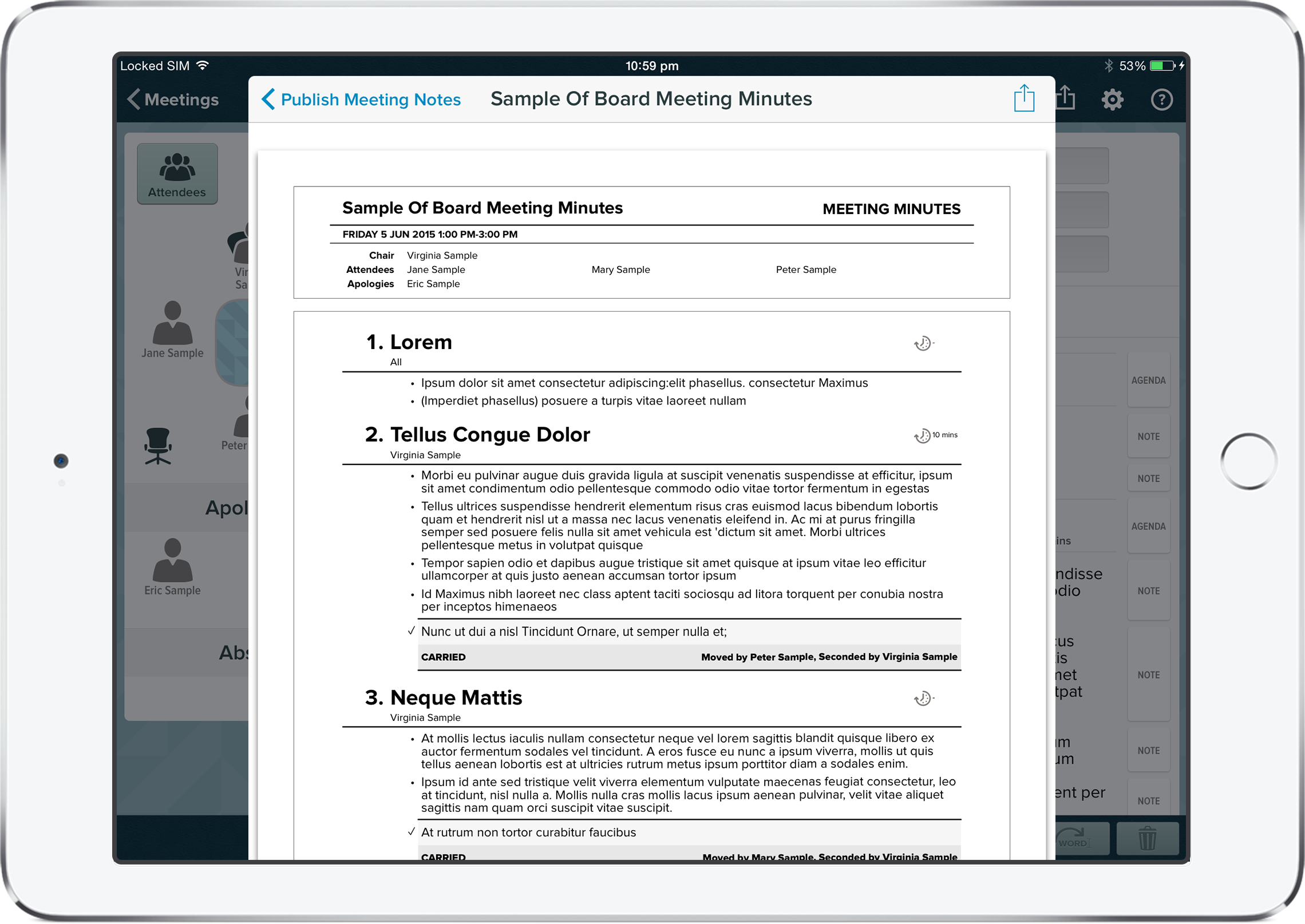Check the At rutrum non tortor checkmark
The width and height of the screenshot is (1305, 924).
click(x=411, y=832)
